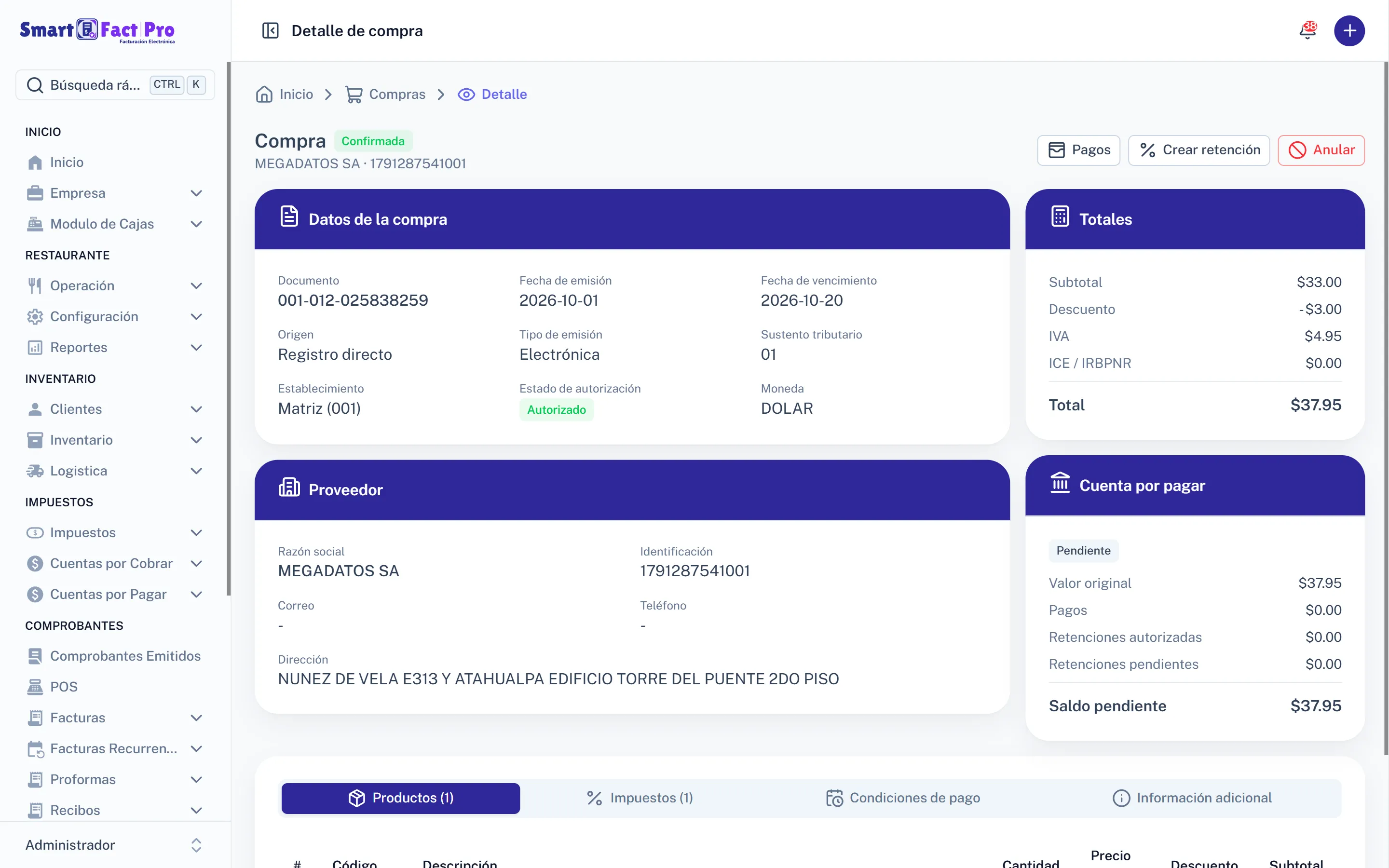Click the Comprobantes Emitidos receipt icon
Image resolution: width=1389 pixels, height=868 pixels.
[35, 656]
